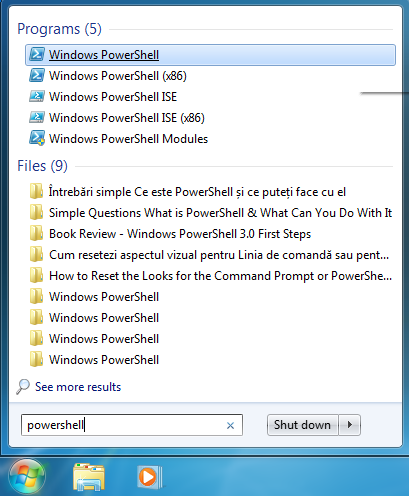Launch Windows Media Player from taskbar
Screen dimensions: 409x496
(x=149, y=477)
